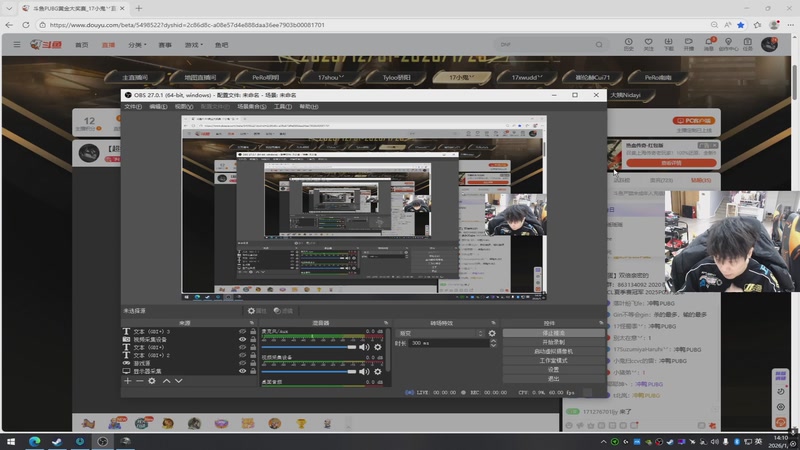Screen dimensions: 800x450
Task: Open the 消息 notification bell in Douyu header
Action: point(709,44)
